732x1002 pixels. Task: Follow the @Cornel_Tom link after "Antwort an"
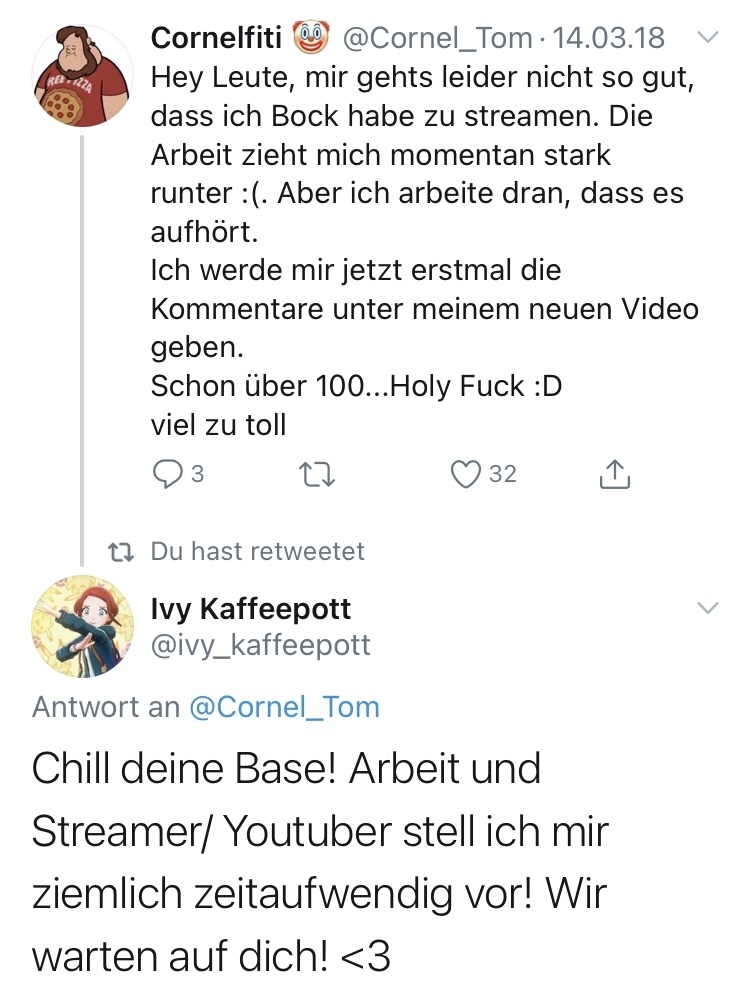[x=284, y=707]
